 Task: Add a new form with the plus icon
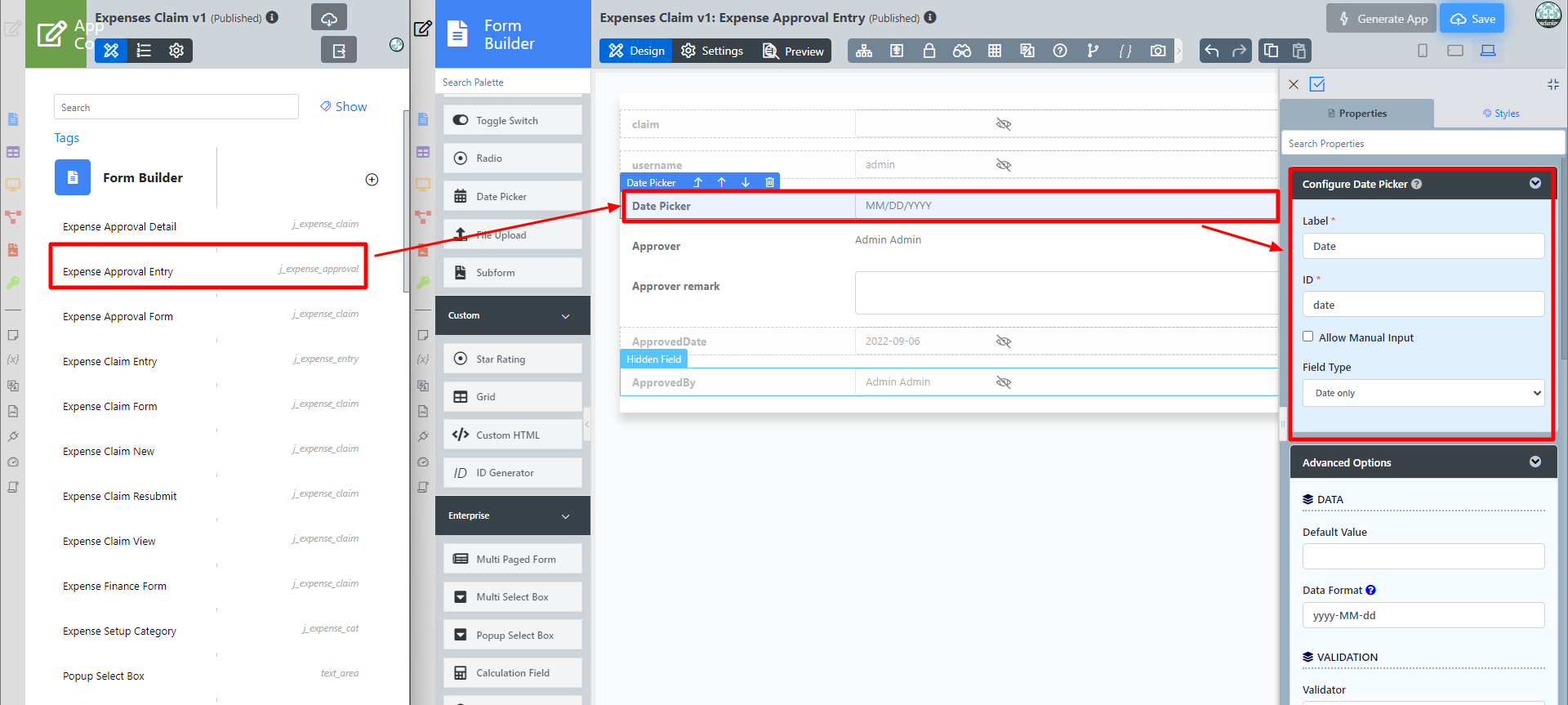click(372, 180)
